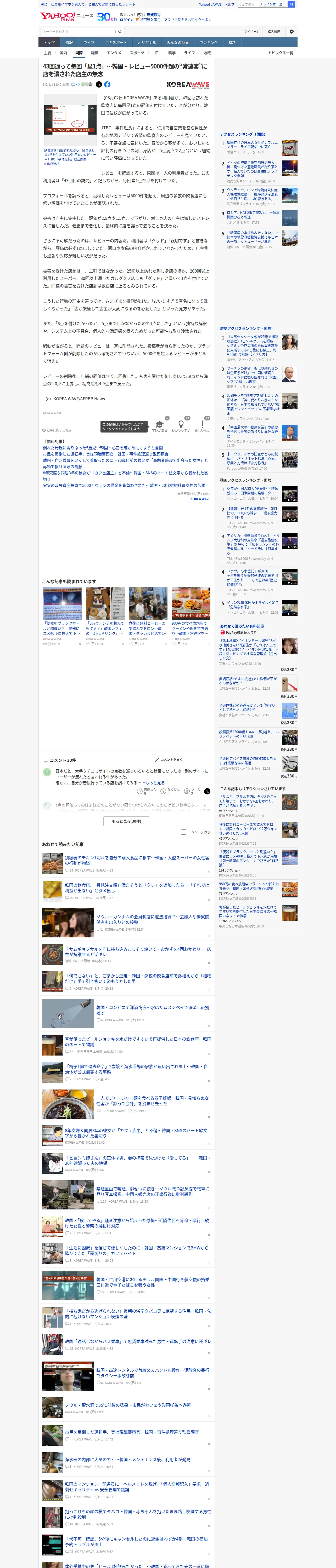
Task: Click the なるほど reaction on the comment
Action: [164, 792]
